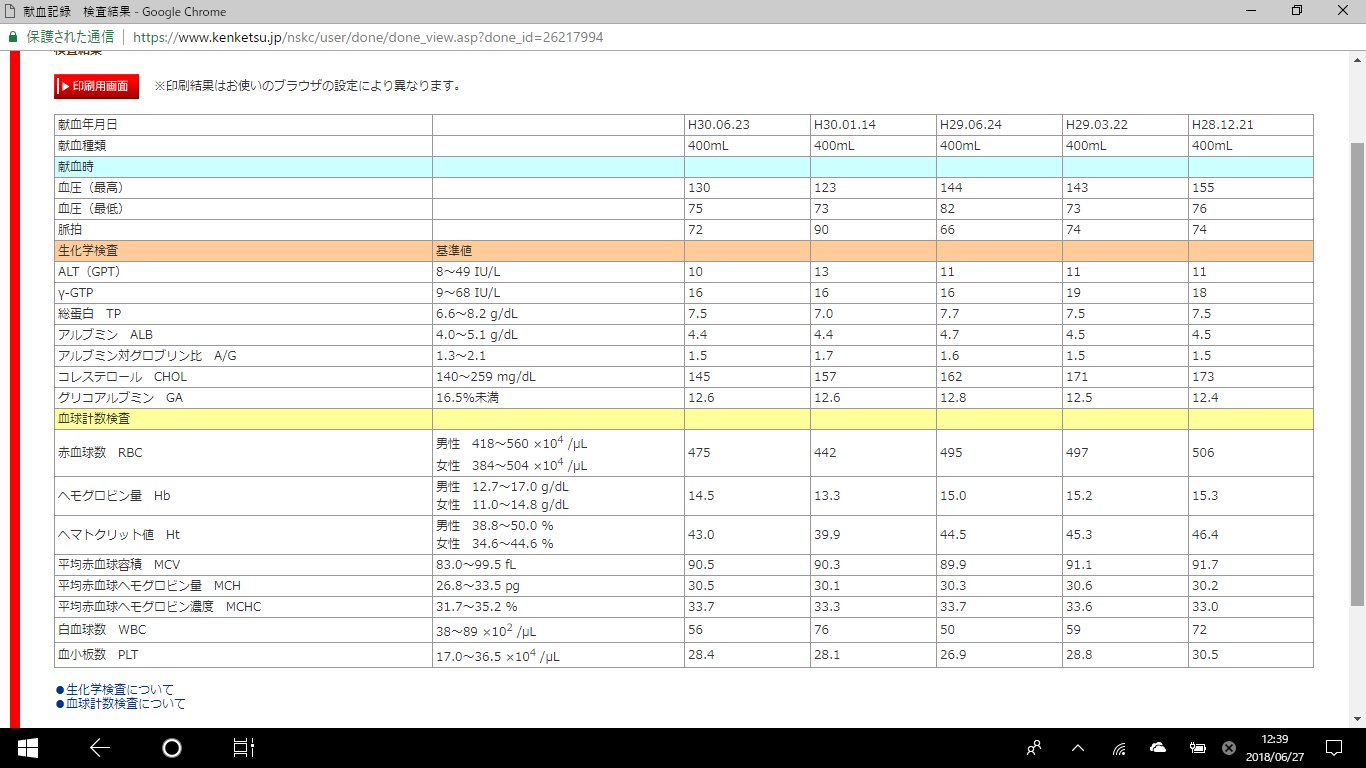This screenshot has height=768, width=1366.
Task: Open the 血球計数検査について link
Action: click(x=125, y=704)
